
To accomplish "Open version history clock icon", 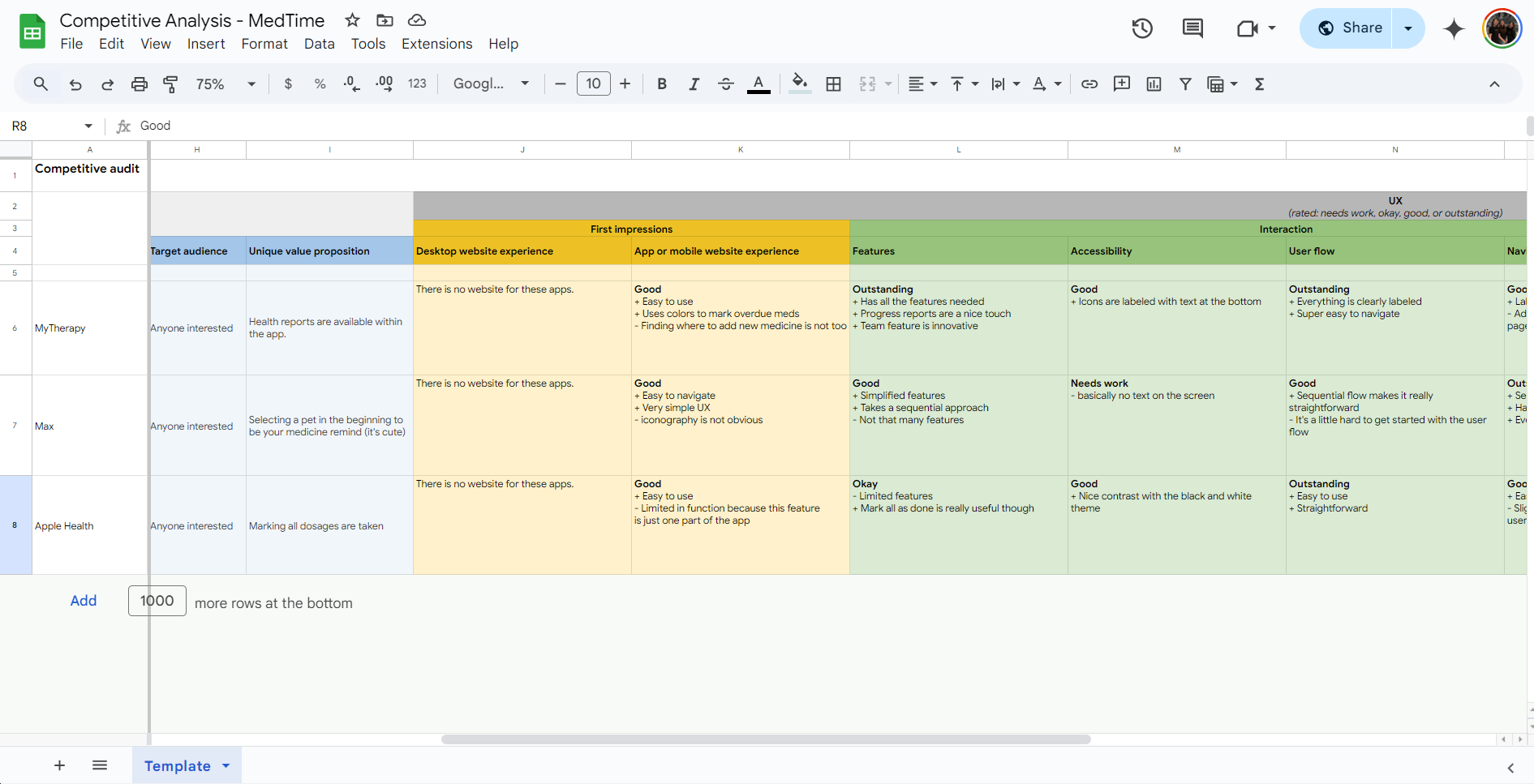I will 1142,28.
